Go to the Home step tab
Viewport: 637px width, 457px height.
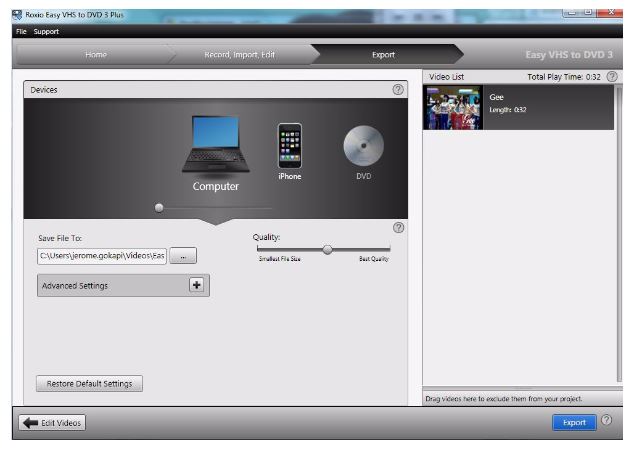[x=96, y=54]
